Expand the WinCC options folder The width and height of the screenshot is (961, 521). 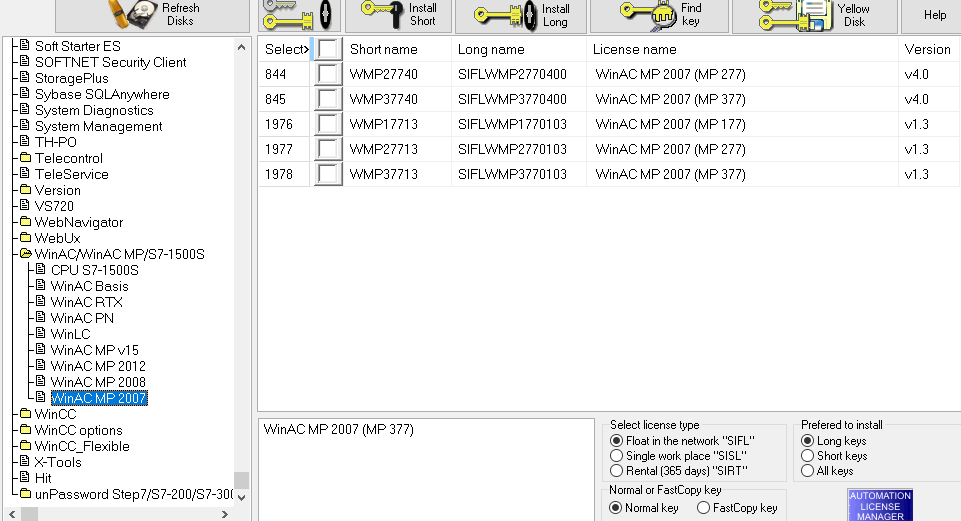[25, 430]
